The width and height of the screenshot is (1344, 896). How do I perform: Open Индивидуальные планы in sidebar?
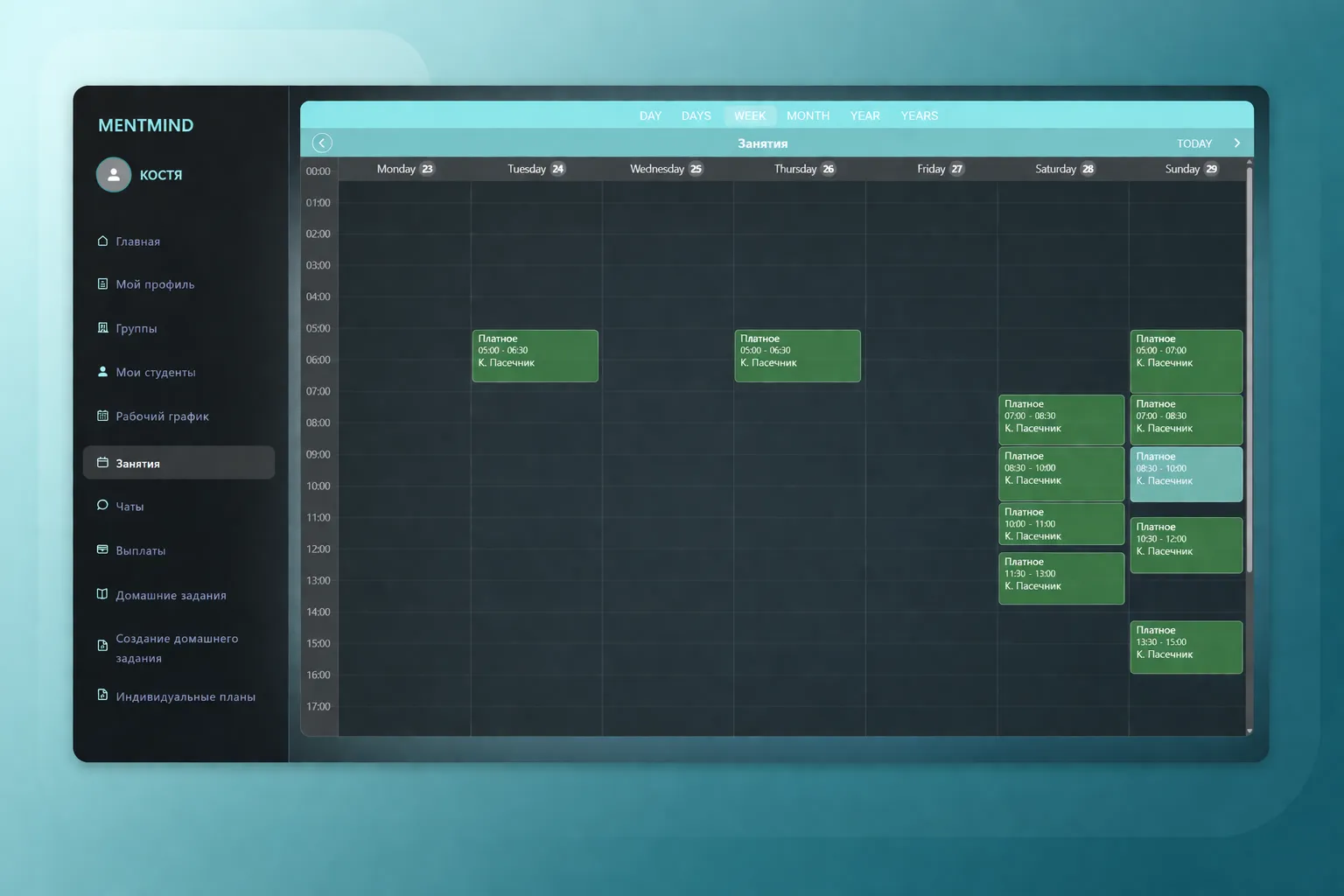point(185,696)
